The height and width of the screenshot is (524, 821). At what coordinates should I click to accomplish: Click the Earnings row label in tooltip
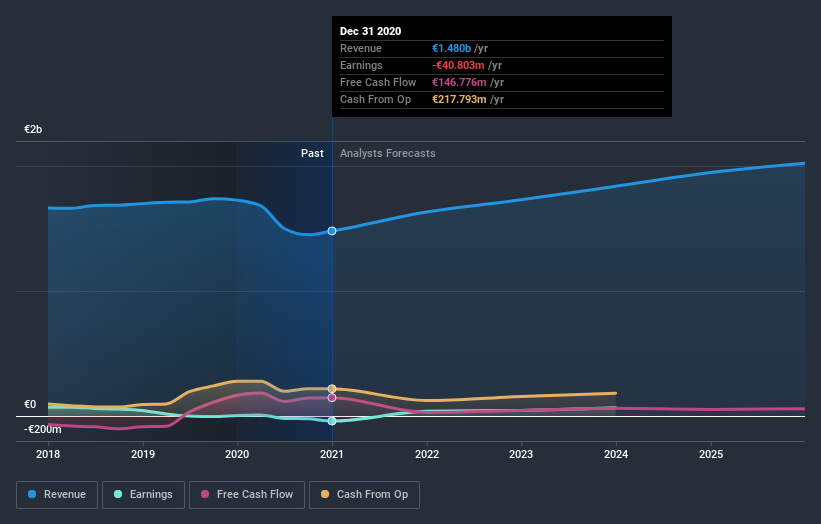click(x=361, y=65)
